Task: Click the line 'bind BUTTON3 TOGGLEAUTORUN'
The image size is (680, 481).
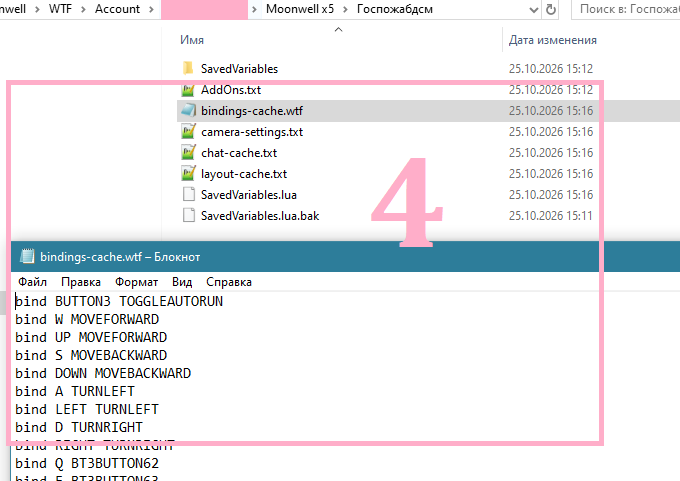Action: click(x=119, y=301)
